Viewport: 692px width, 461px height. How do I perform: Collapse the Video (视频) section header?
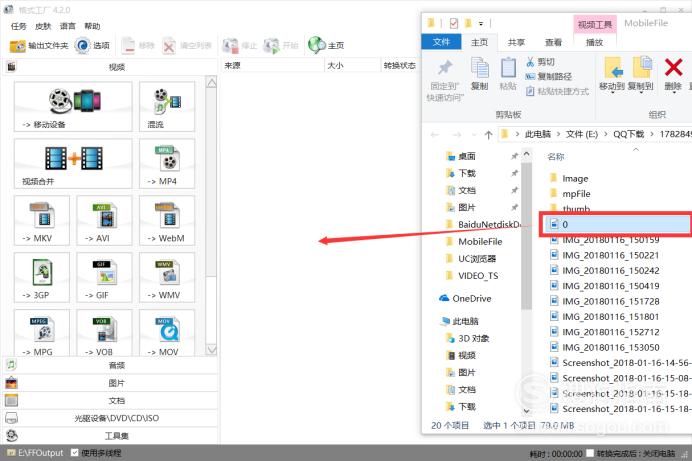(x=110, y=67)
